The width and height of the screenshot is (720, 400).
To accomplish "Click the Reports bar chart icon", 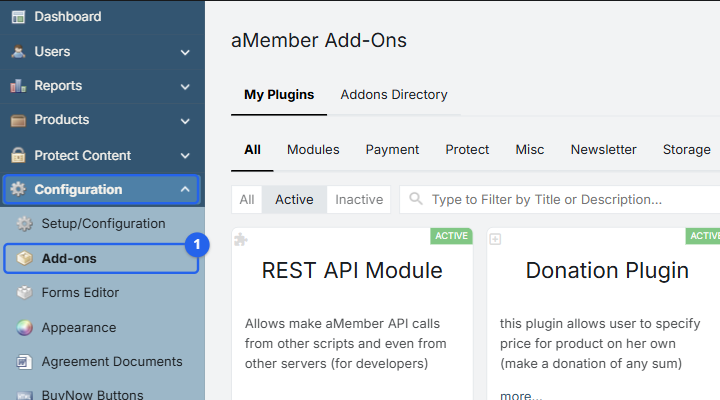I will tap(18, 86).
